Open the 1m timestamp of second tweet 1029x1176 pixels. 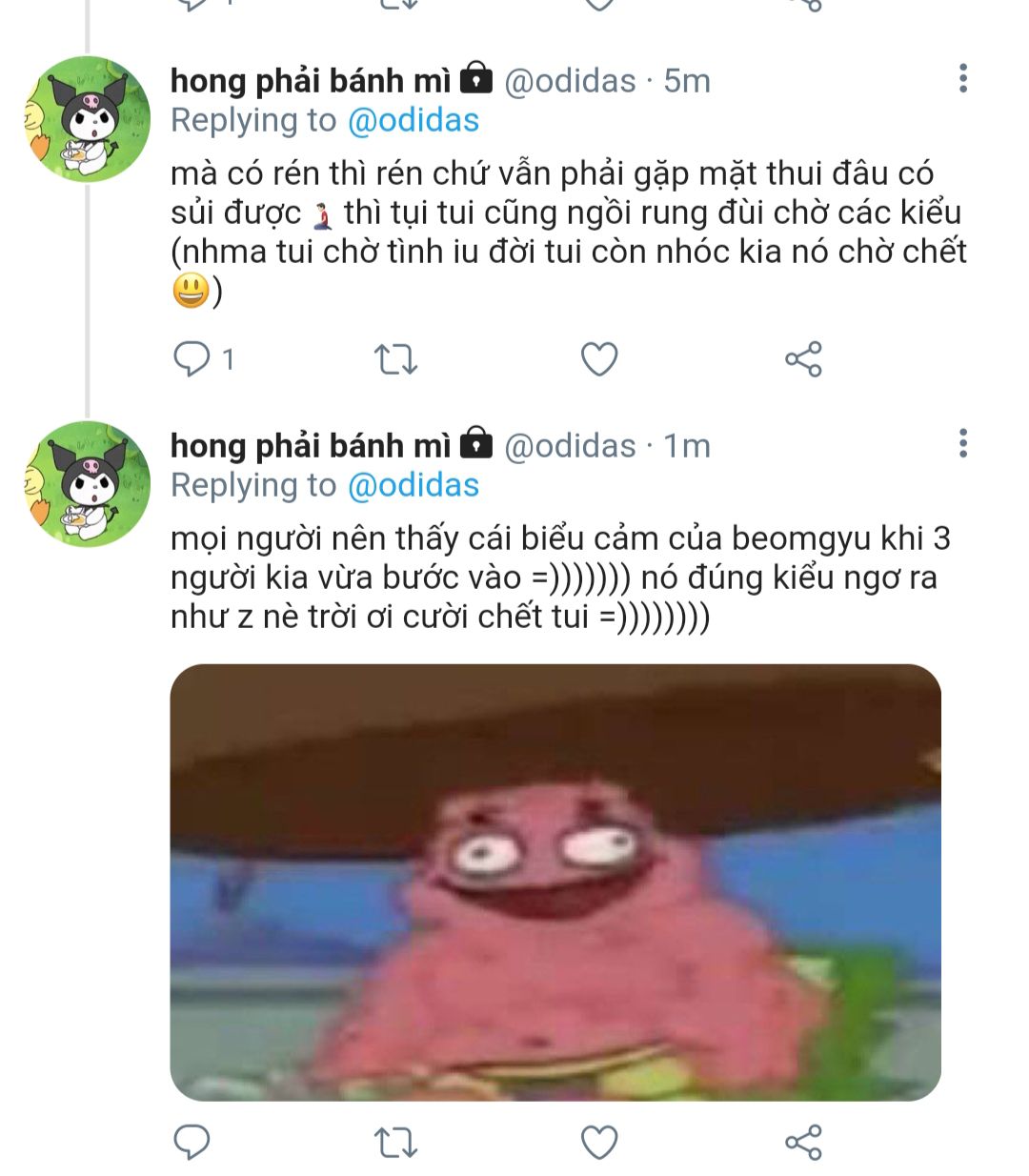pyautogui.click(x=687, y=445)
